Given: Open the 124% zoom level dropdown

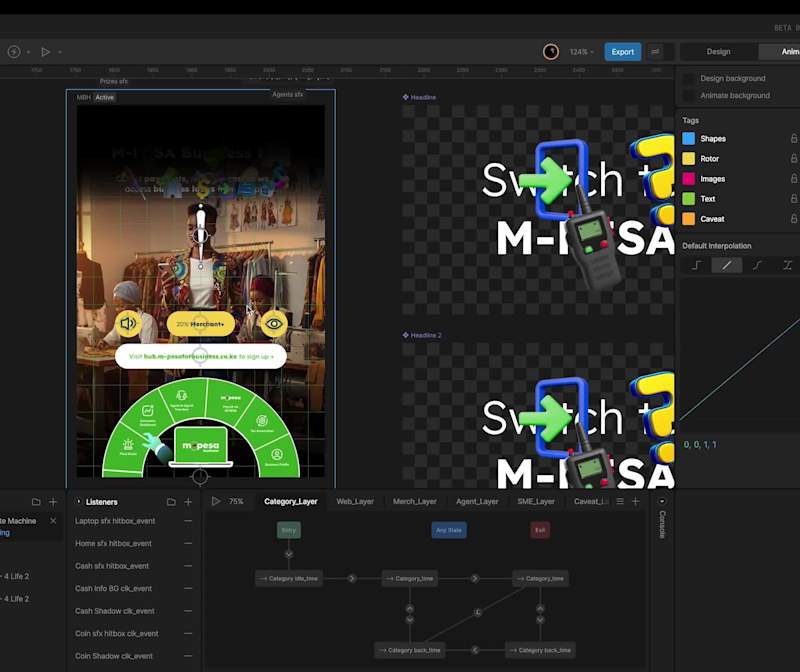Looking at the screenshot, I should coord(582,52).
